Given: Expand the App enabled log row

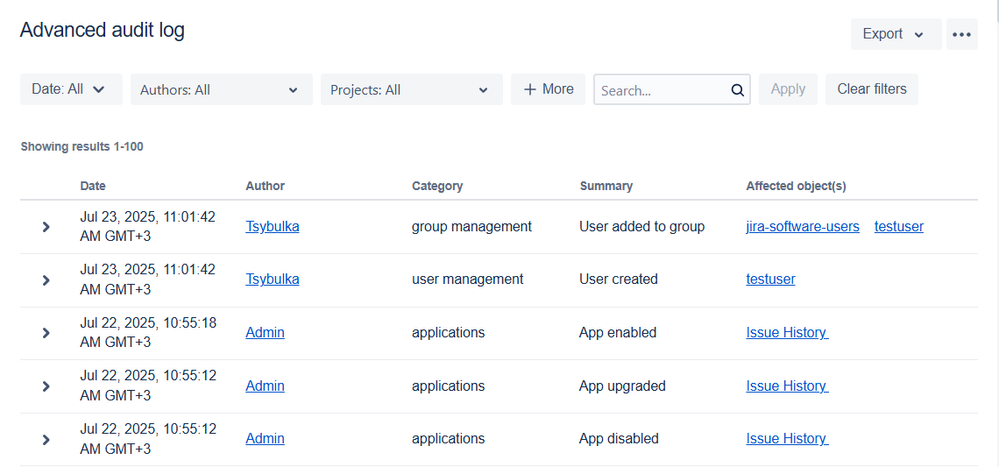Looking at the screenshot, I should point(46,333).
